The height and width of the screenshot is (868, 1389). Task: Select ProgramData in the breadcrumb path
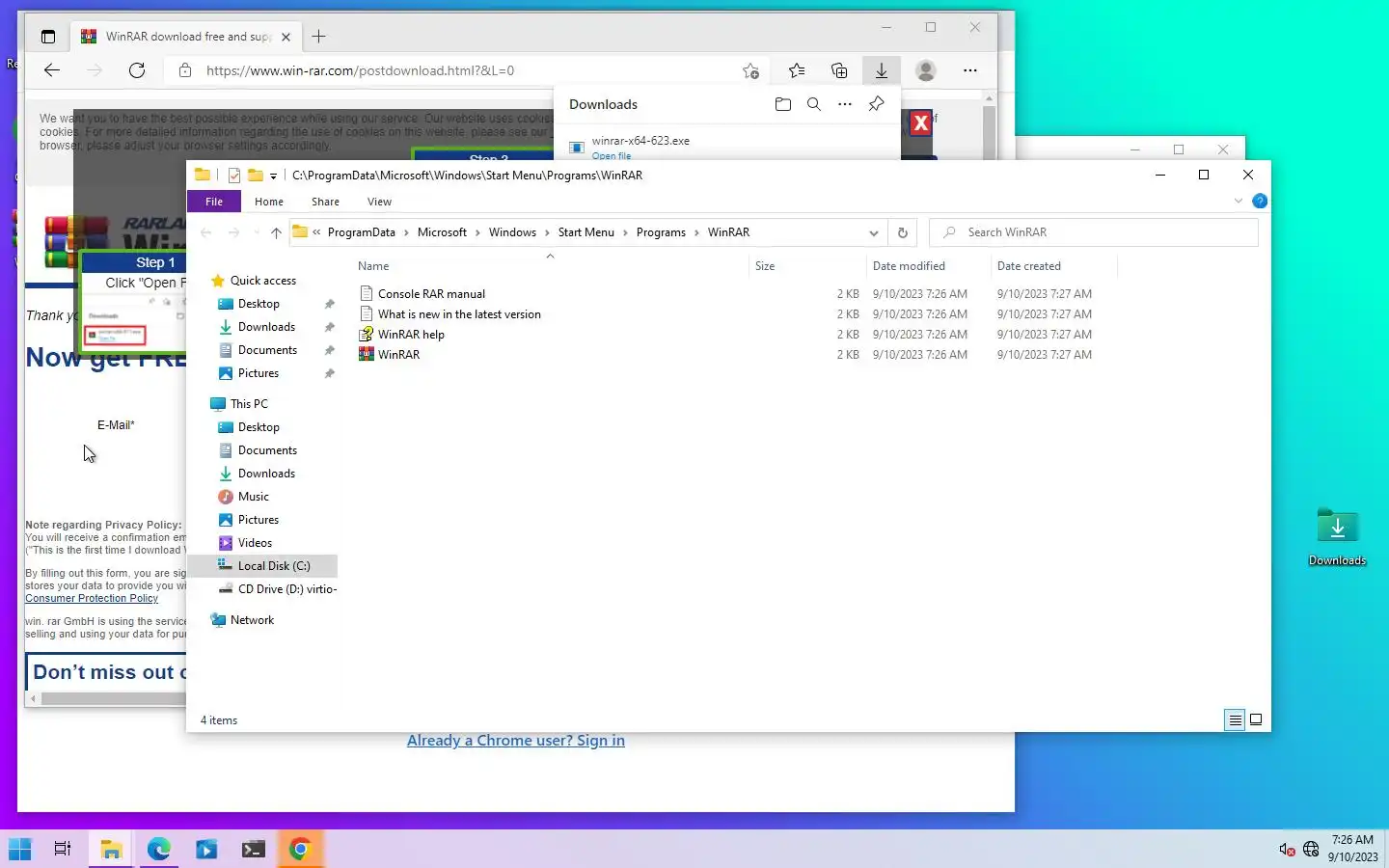point(362,232)
